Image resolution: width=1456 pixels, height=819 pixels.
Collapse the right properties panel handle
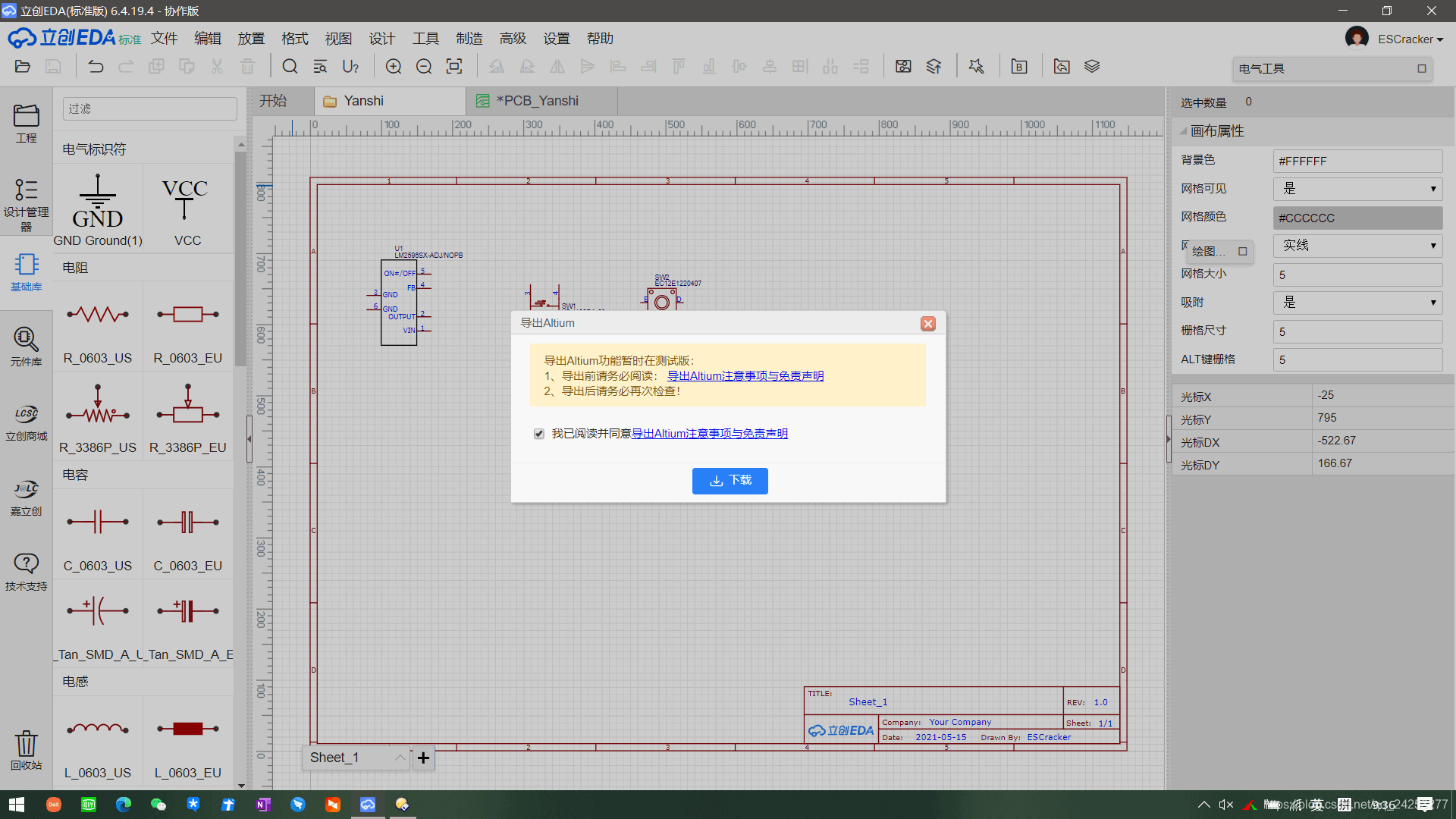click(x=1169, y=438)
